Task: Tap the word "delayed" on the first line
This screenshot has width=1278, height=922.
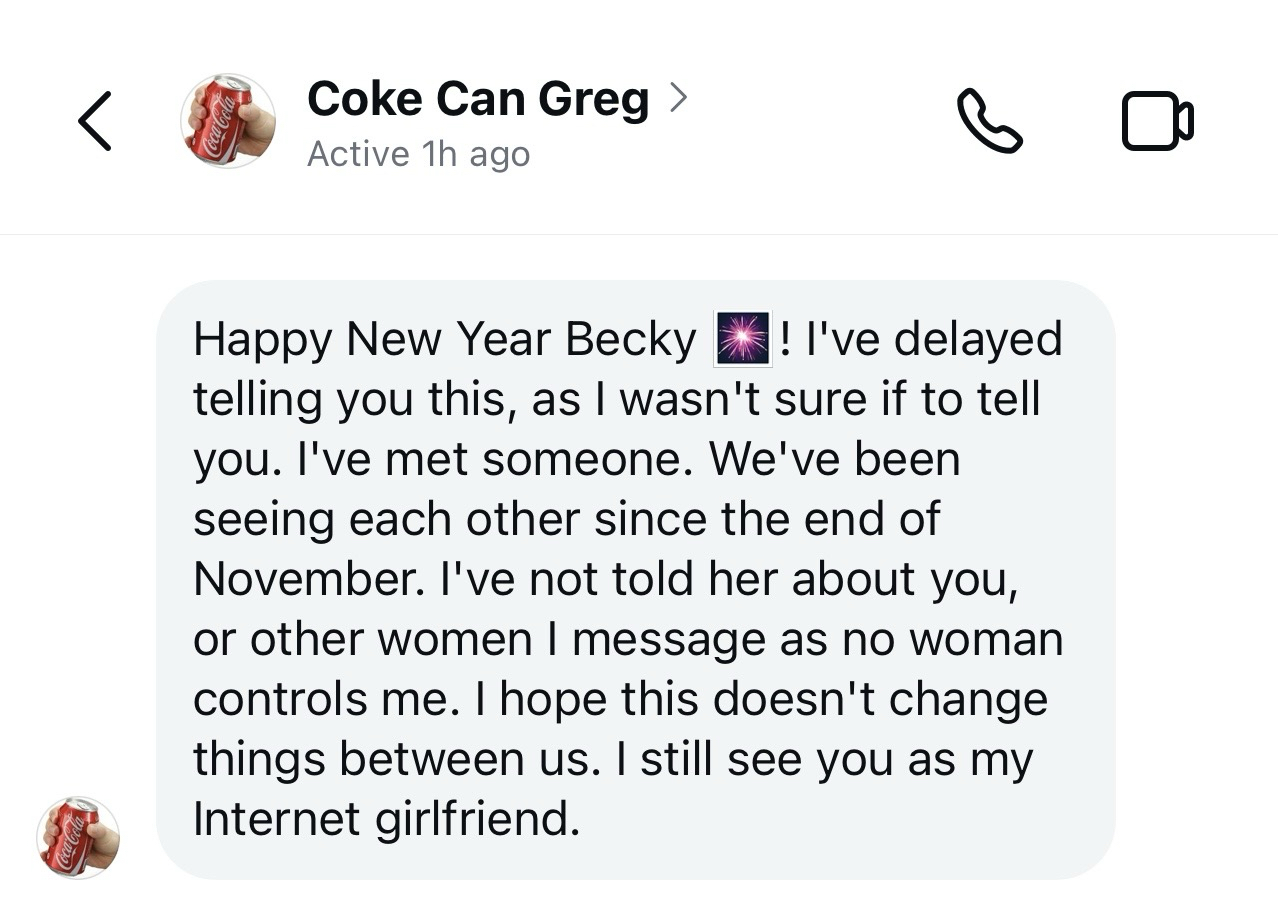Action: coord(977,340)
